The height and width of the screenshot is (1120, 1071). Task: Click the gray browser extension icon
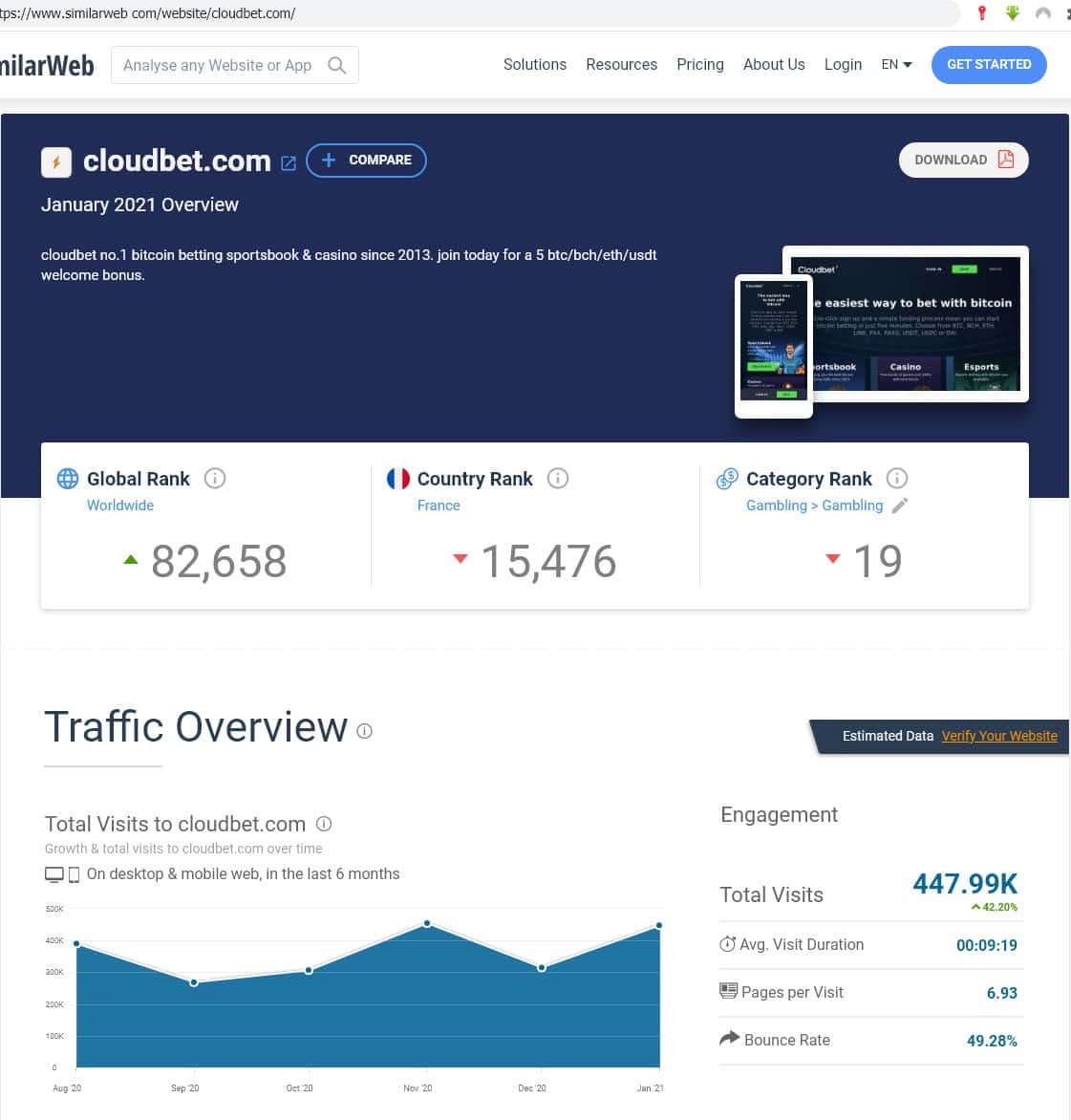(1043, 12)
